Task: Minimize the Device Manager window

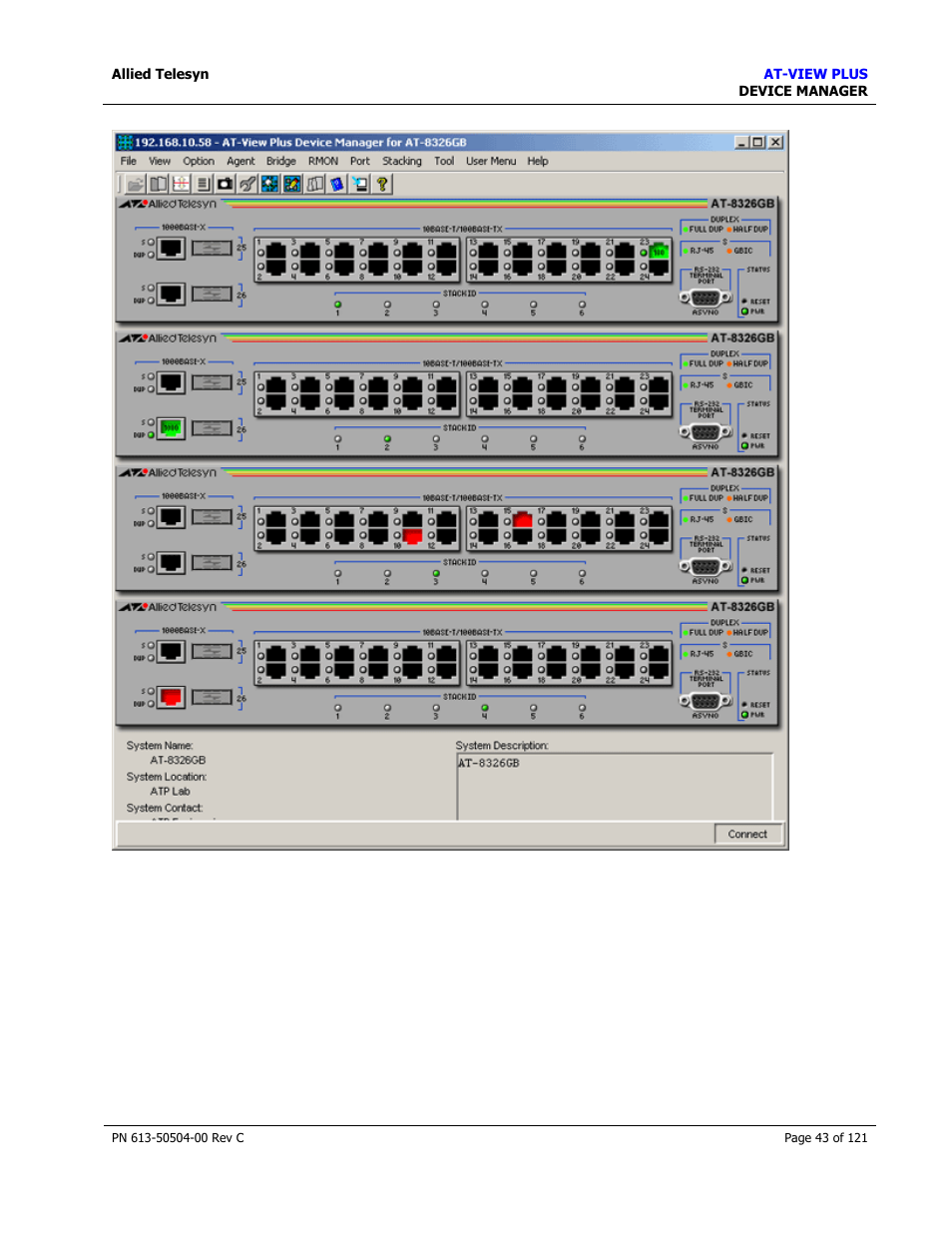Action: [741, 142]
